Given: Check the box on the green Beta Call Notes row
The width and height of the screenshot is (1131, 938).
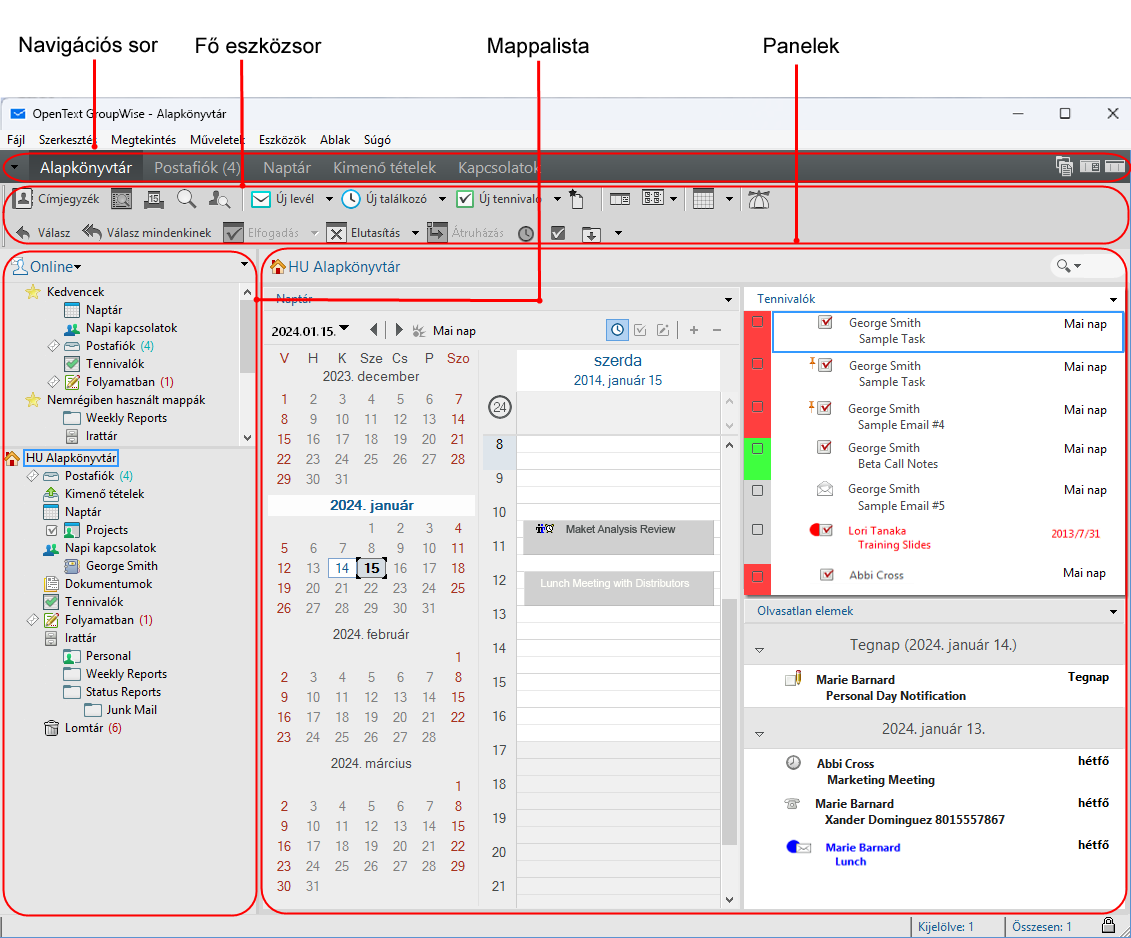Looking at the screenshot, I should (x=757, y=449).
